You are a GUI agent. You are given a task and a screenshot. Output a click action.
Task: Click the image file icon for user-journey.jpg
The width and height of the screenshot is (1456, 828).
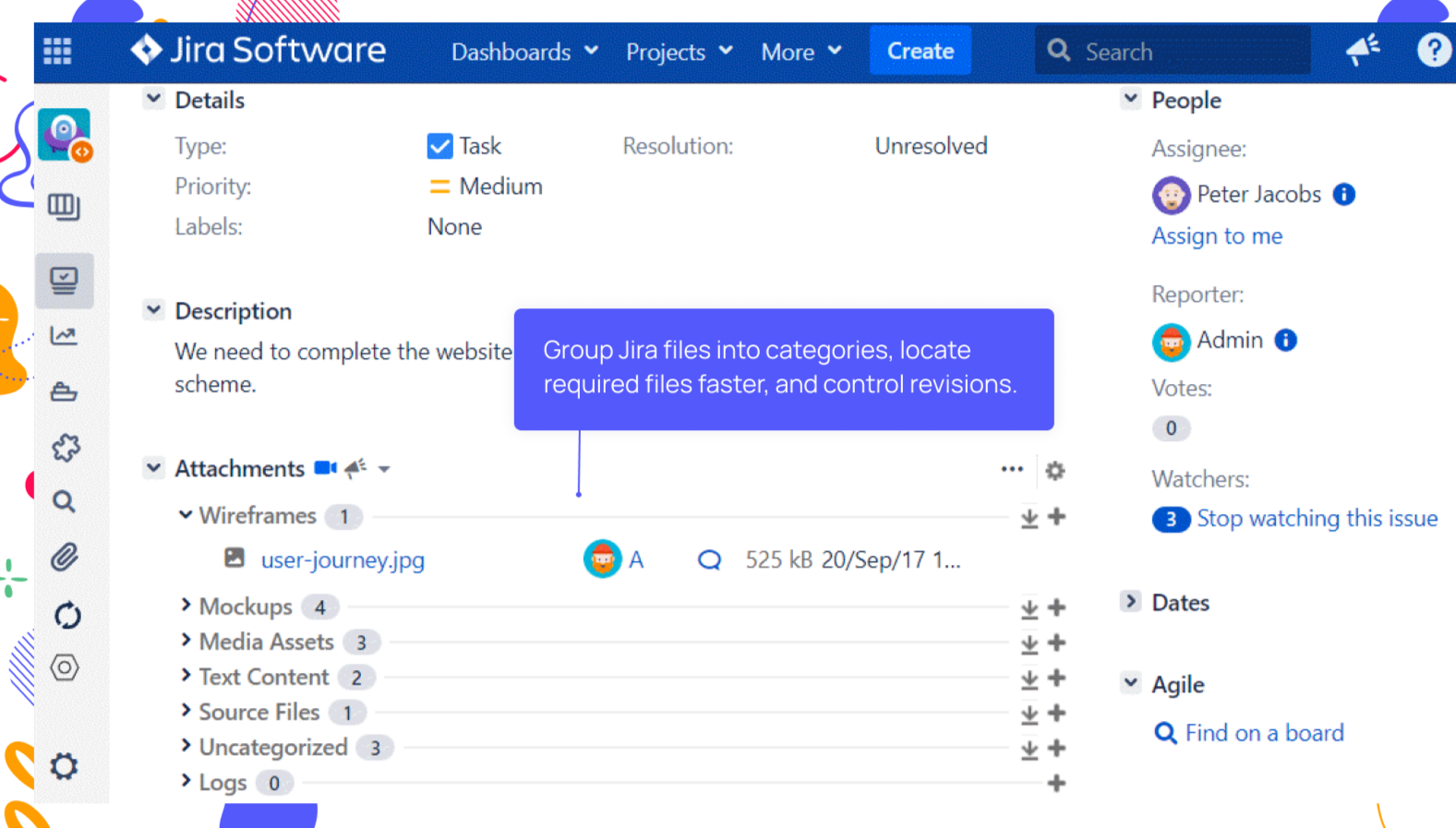(235, 558)
